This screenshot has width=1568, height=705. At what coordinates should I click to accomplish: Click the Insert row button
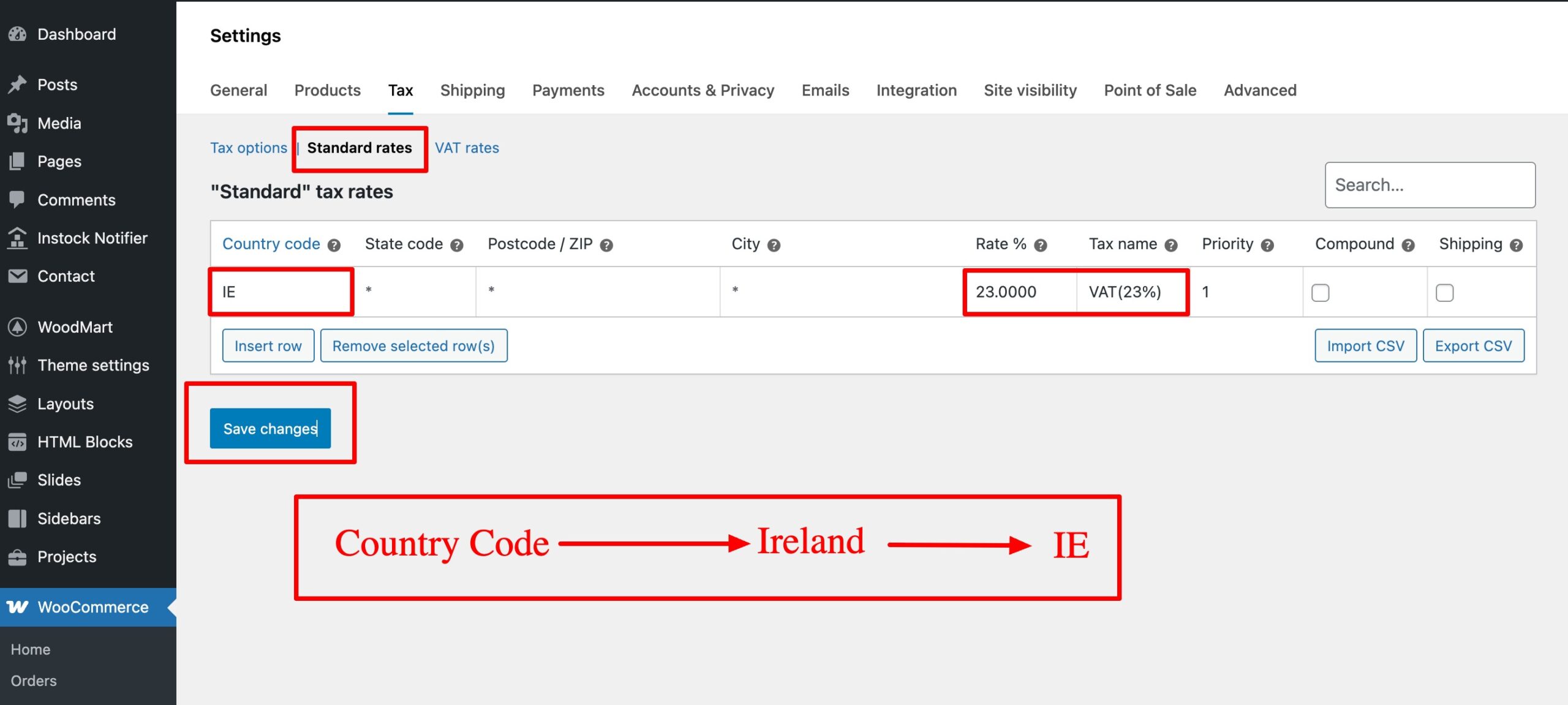pyautogui.click(x=268, y=346)
